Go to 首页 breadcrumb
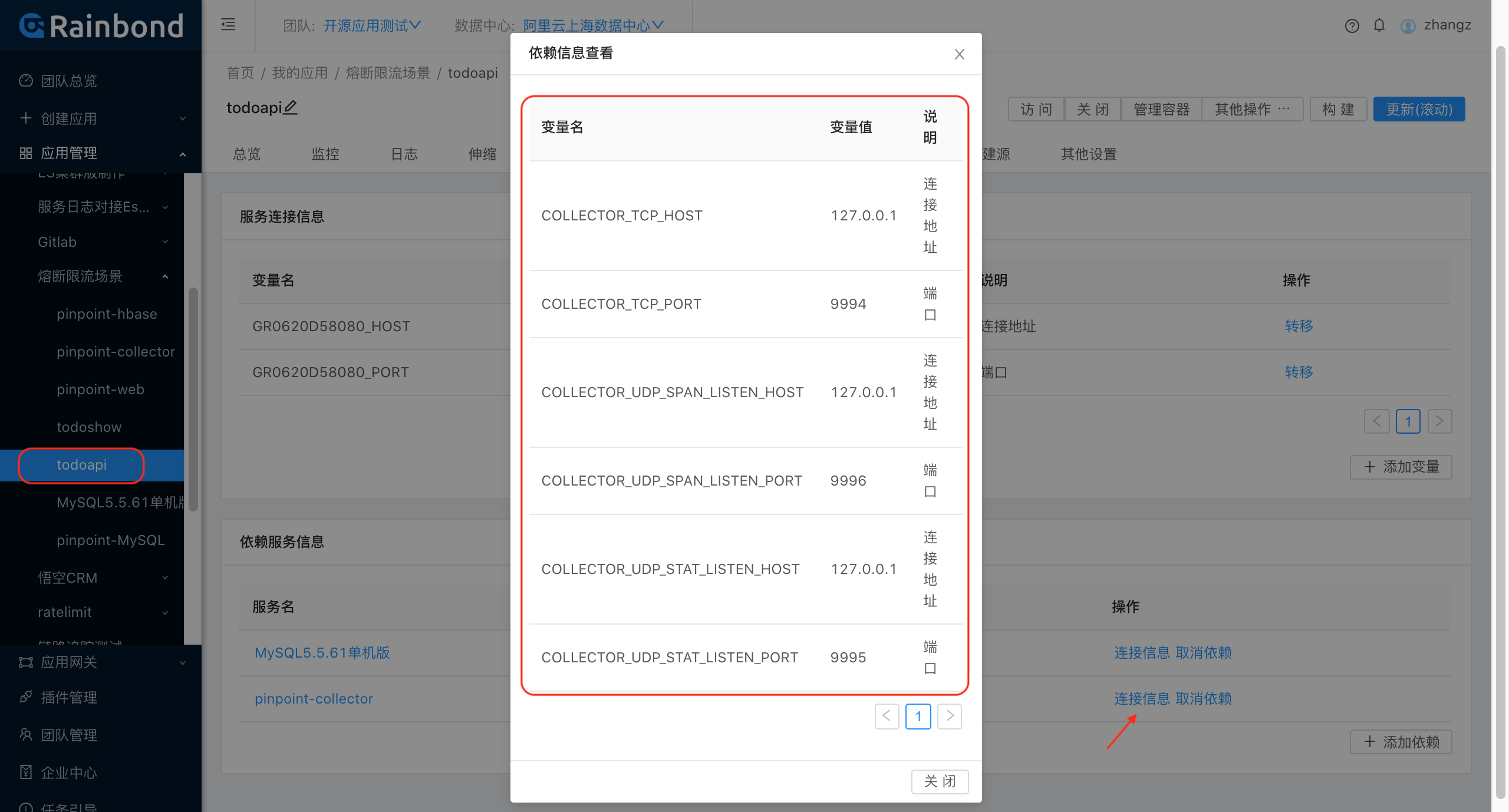 (240, 73)
